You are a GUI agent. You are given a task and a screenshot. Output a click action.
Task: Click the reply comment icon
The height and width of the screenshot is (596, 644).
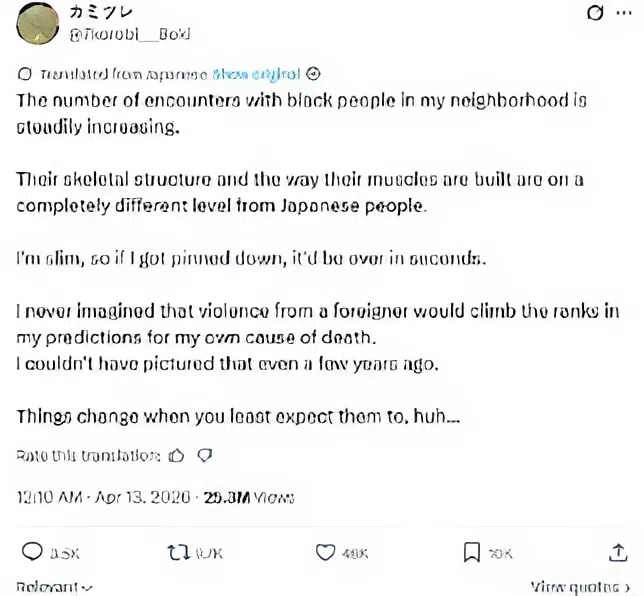tap(33, 551)
